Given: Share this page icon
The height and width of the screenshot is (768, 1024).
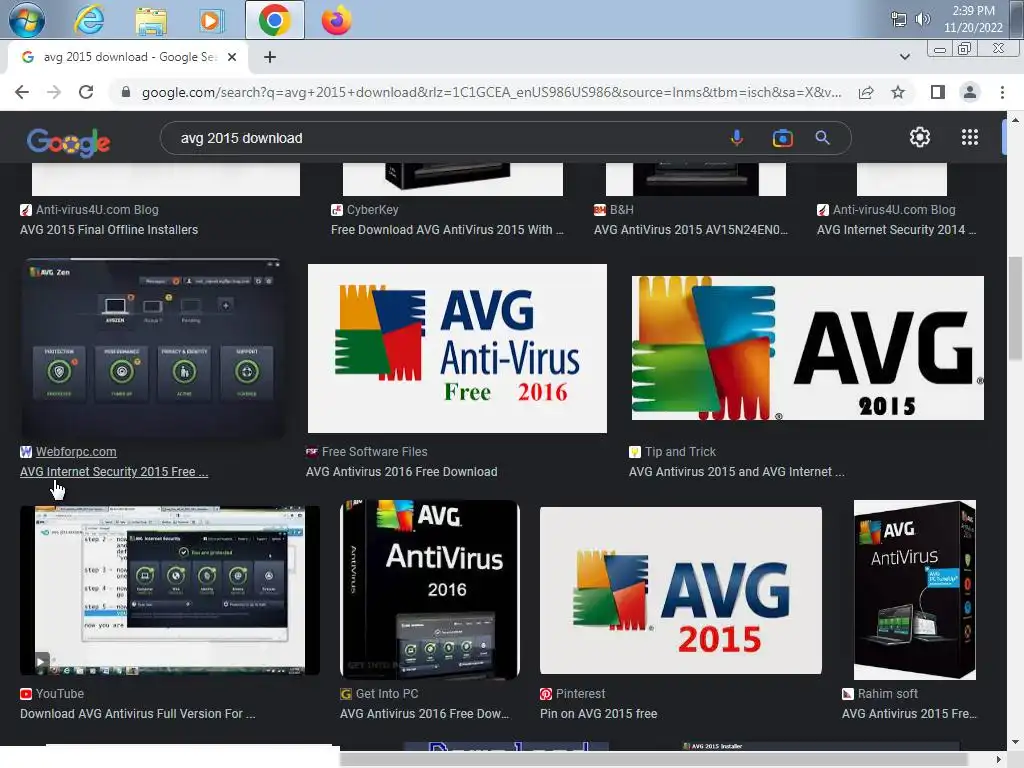Looking at the screenshot, I should pyautogui.click(x=866, y=92).
